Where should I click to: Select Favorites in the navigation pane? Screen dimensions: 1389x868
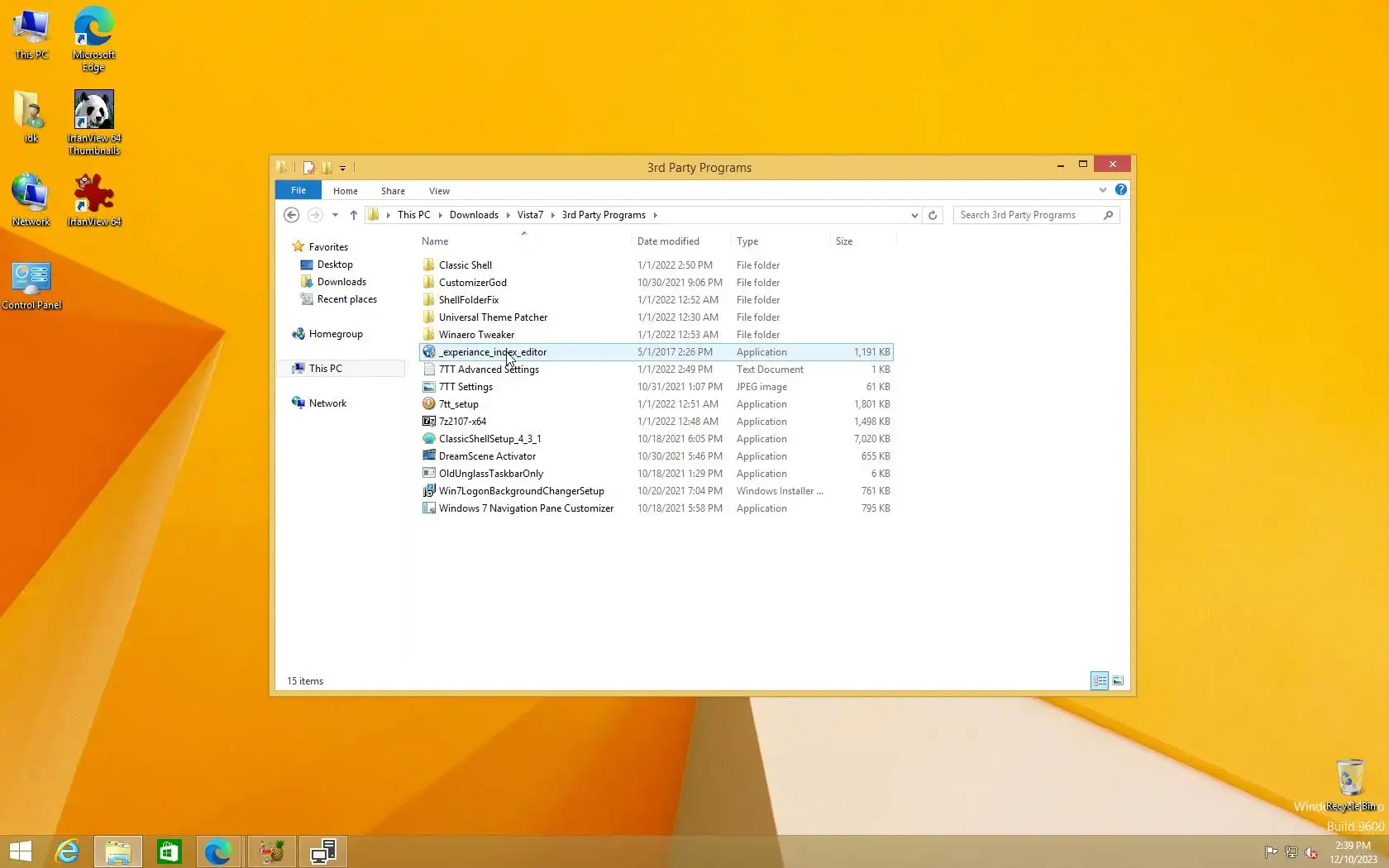328,247
